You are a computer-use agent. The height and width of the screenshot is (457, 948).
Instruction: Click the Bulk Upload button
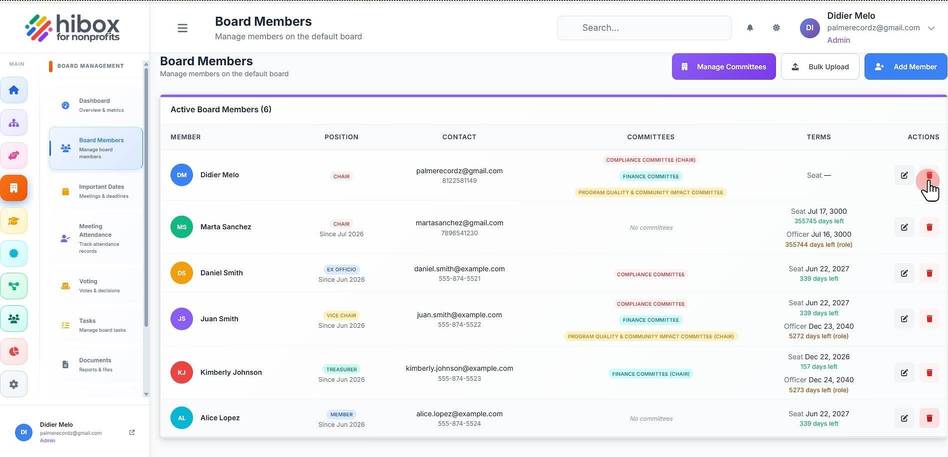coord(820,66)
